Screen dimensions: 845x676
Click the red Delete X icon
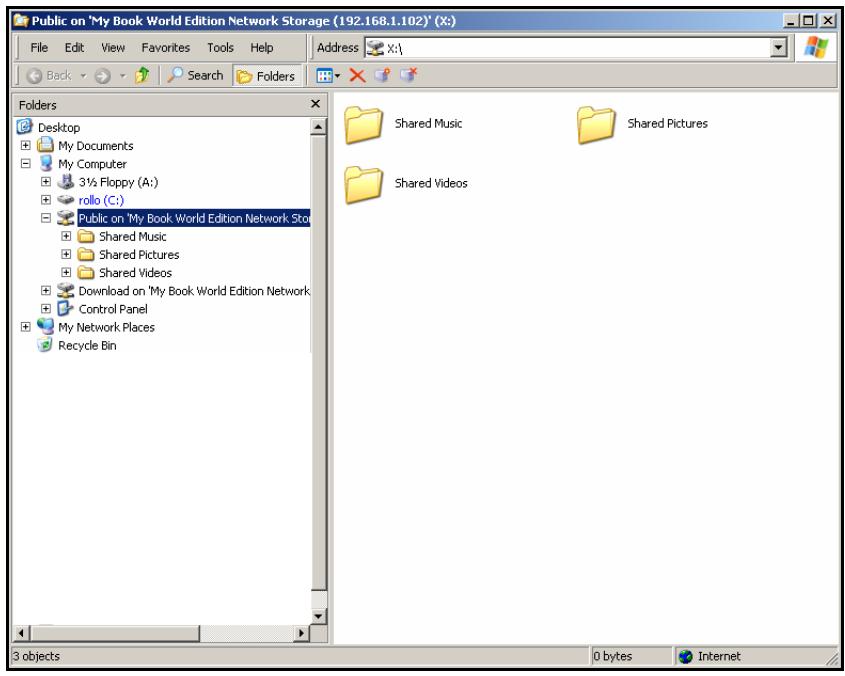[357, 75]
